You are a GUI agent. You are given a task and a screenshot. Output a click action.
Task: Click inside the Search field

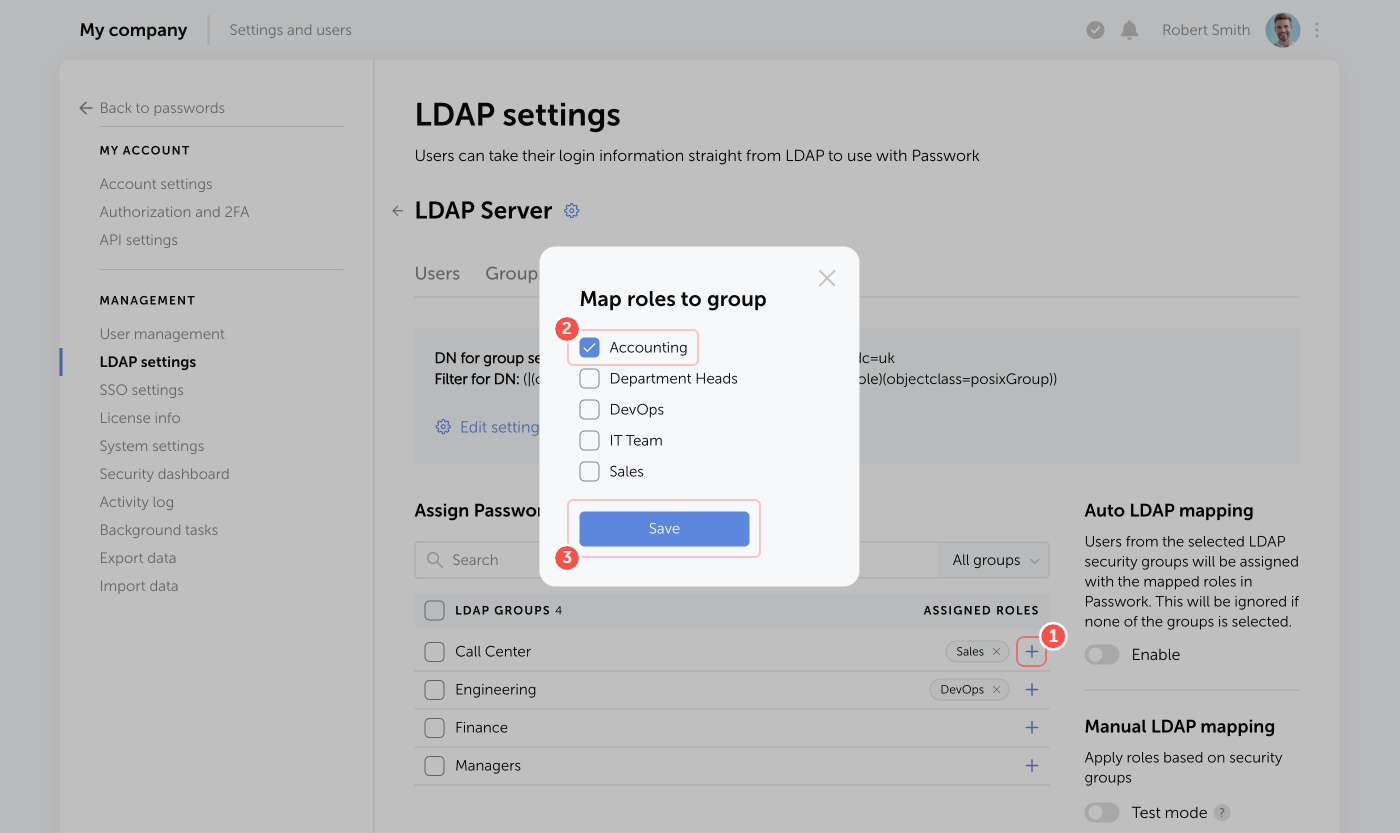pyautogui.click(x=490, y=559)
